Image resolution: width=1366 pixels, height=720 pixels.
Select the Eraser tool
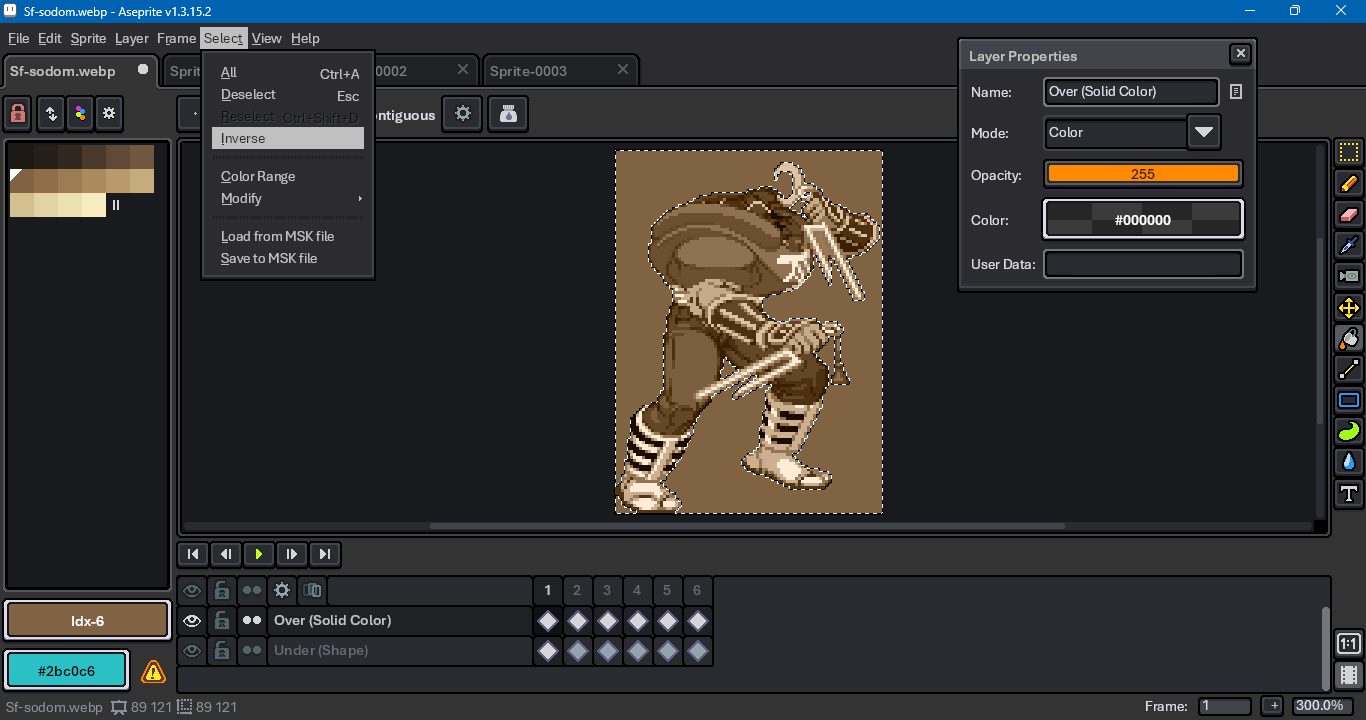pos(1349,214)
